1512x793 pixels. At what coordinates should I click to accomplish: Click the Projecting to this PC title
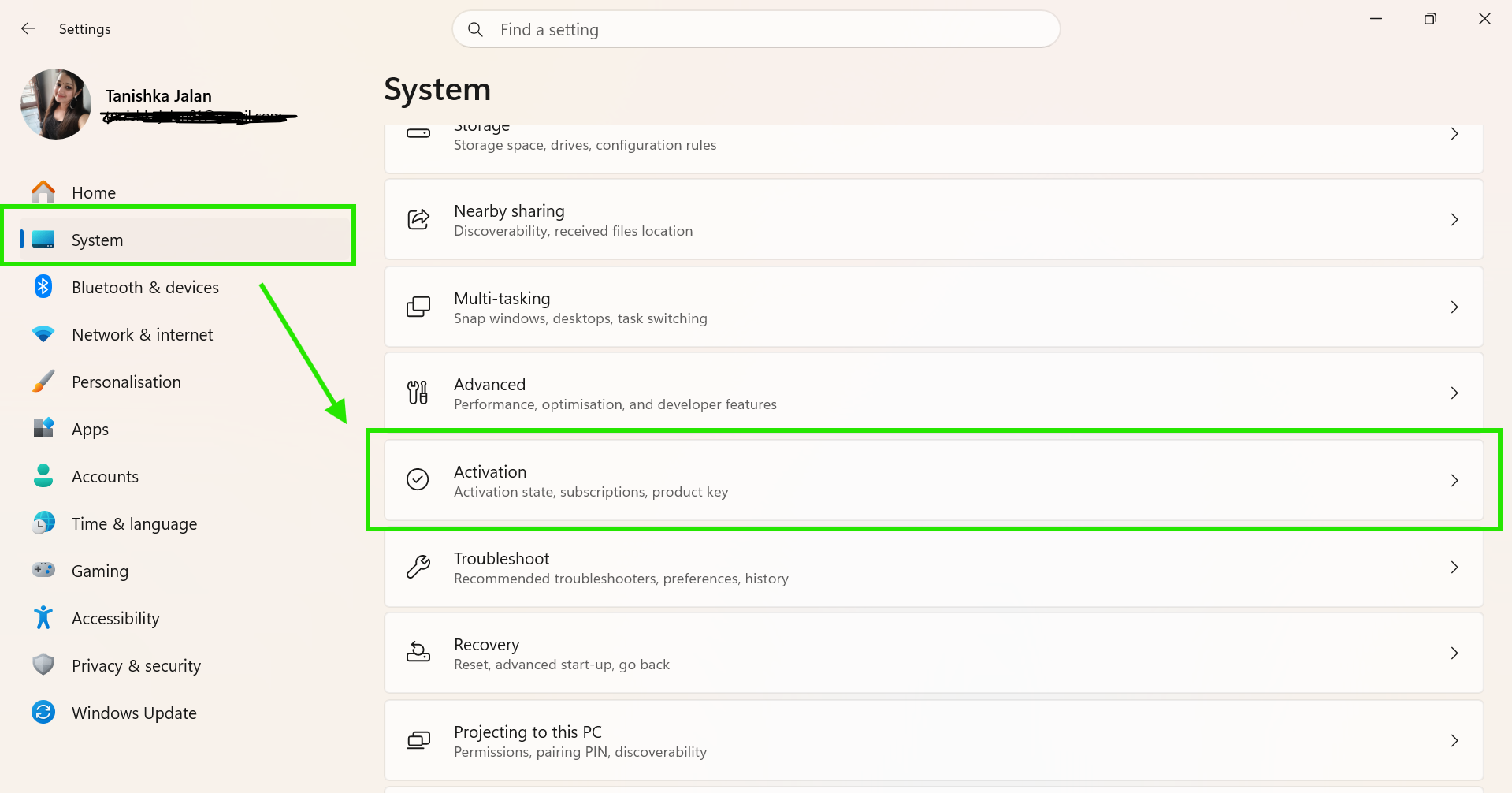tap(528, 732)
